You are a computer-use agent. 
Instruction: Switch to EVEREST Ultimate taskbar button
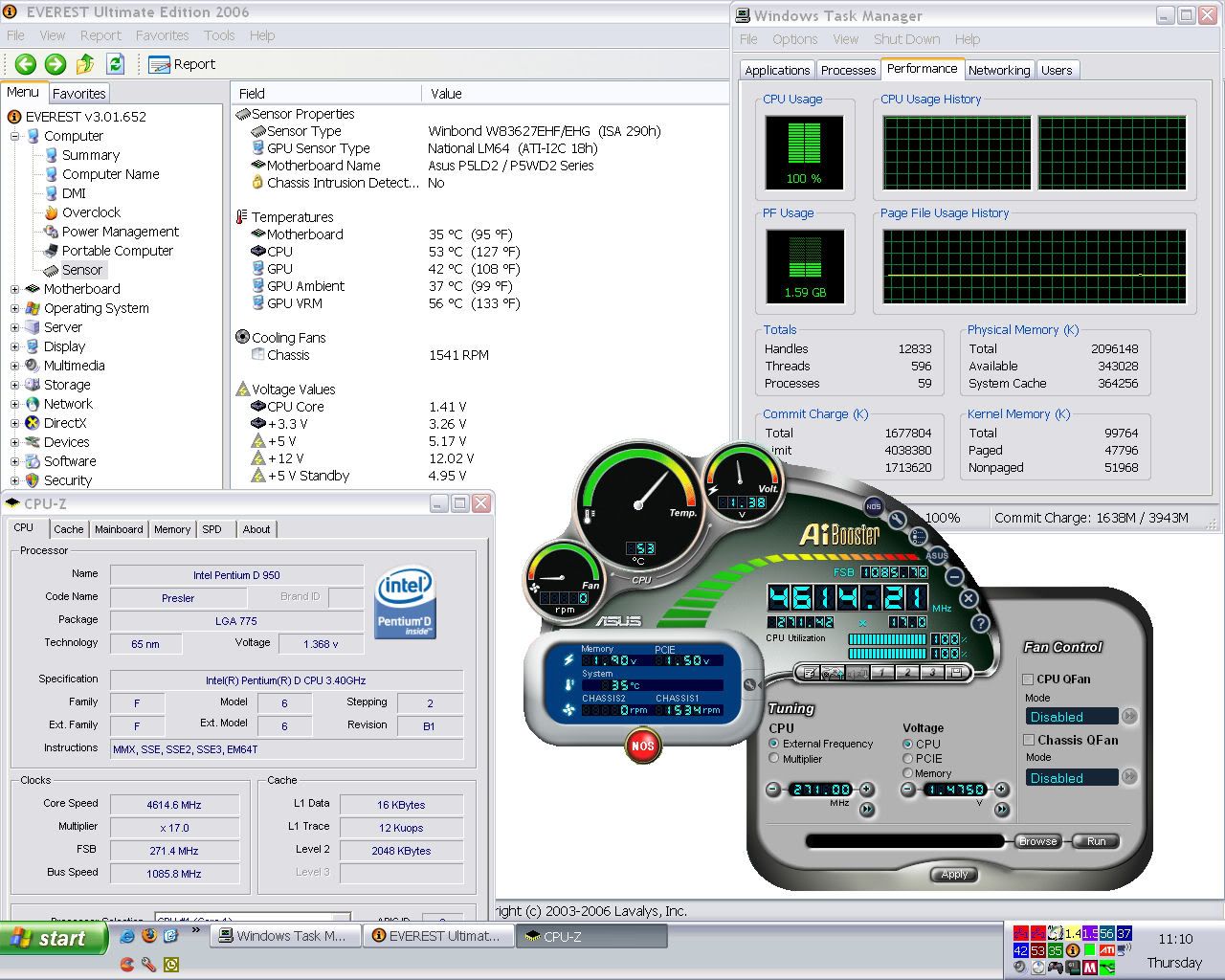coord(438,936)
